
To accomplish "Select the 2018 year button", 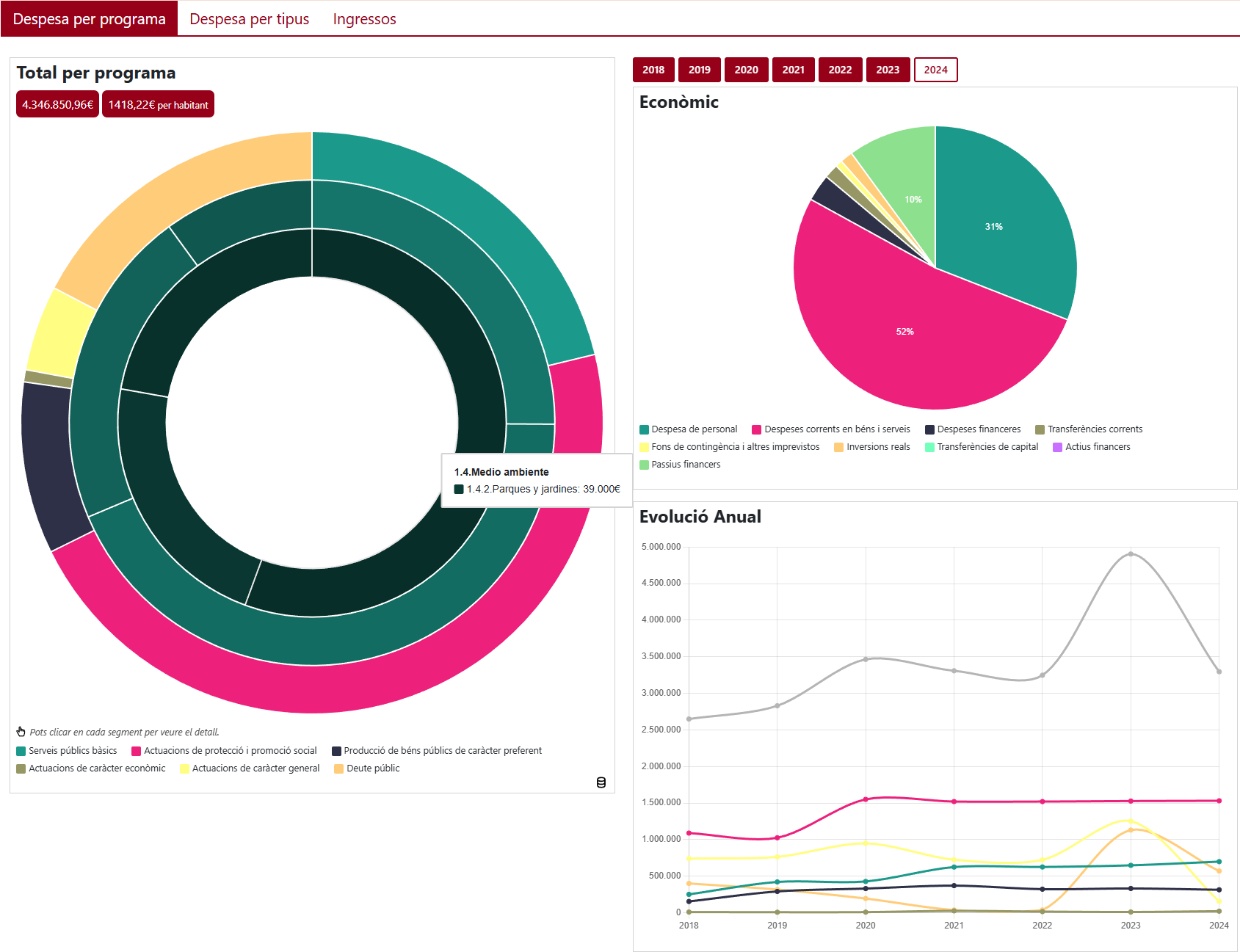I will (x=653, y=70).
